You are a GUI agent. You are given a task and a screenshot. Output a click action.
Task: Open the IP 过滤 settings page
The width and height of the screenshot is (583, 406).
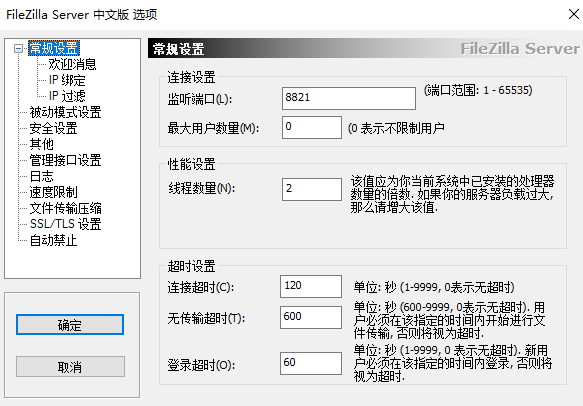tap(67, 96)
